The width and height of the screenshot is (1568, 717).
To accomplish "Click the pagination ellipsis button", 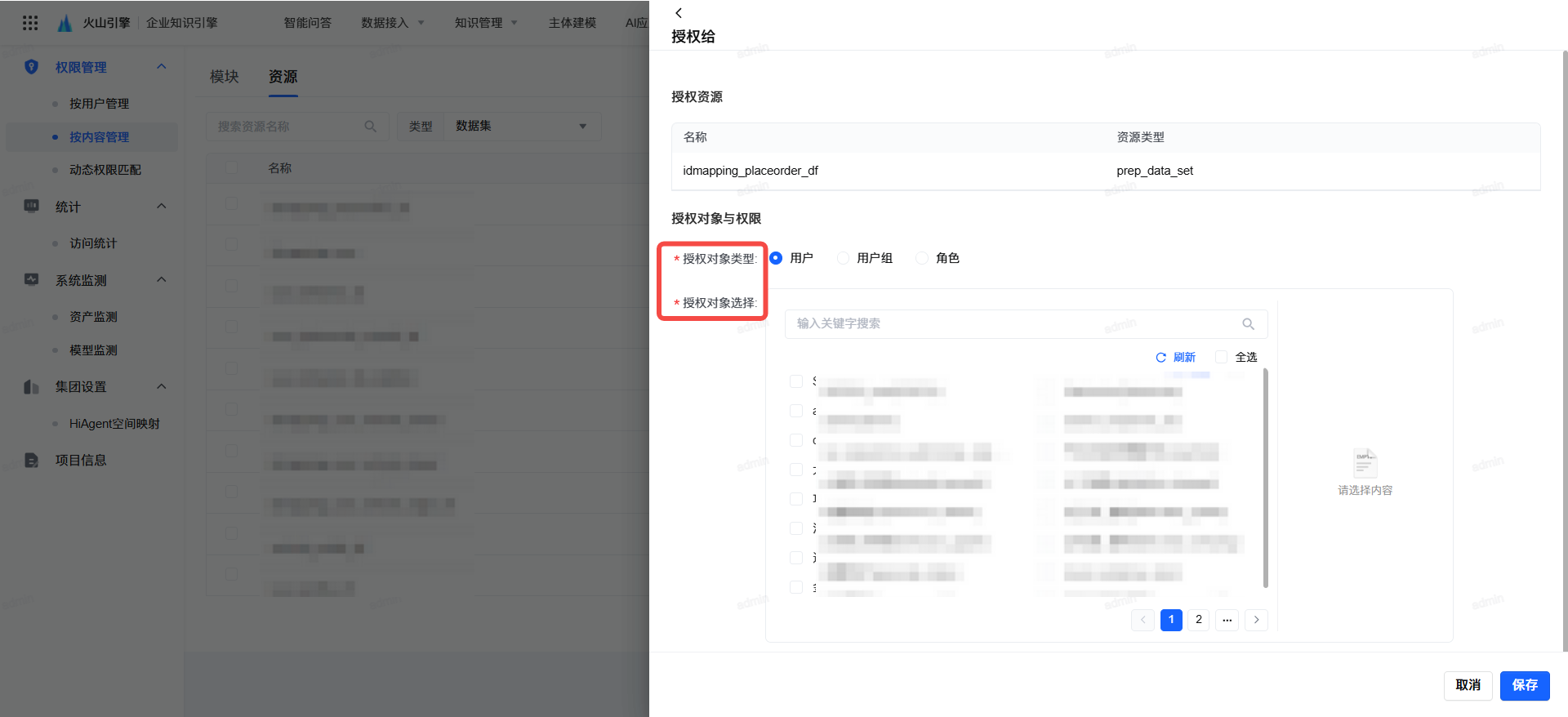I will tap(1227, 620).
